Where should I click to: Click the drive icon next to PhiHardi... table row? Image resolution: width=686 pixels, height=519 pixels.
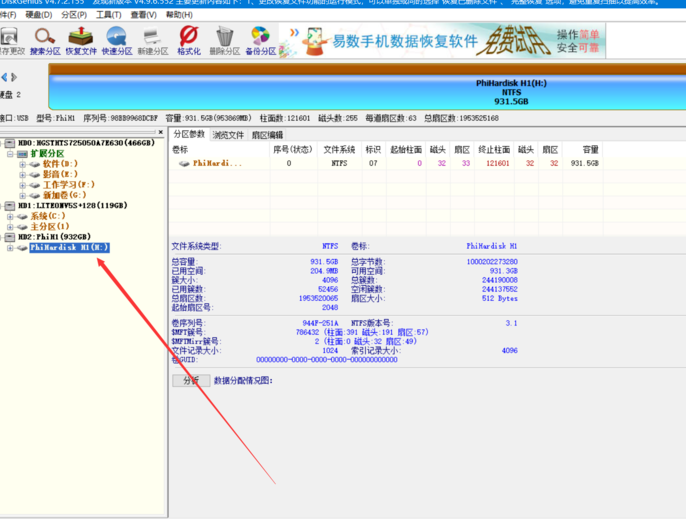pos(184,163)
